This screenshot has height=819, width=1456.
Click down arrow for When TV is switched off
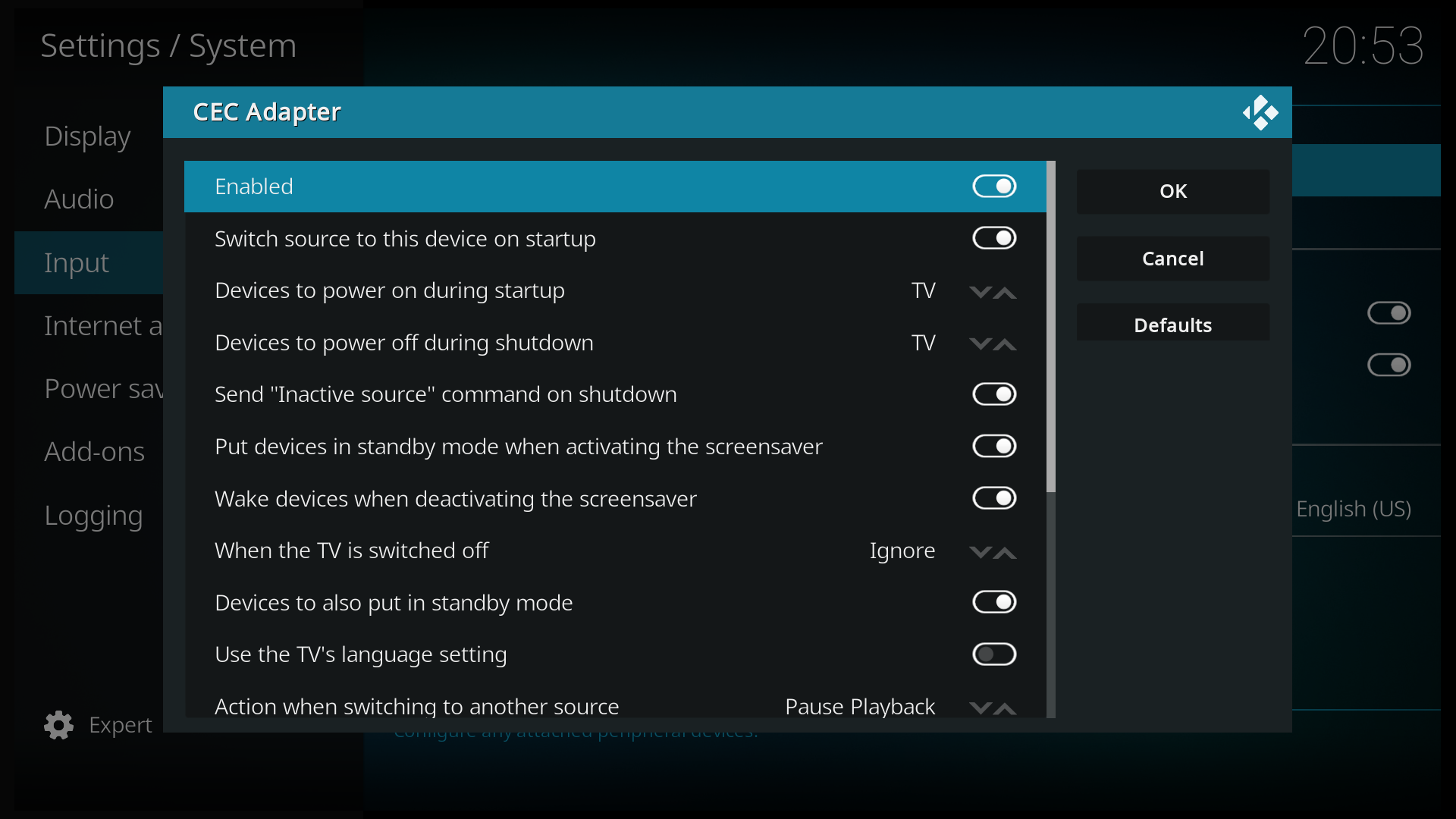[980, 552]
